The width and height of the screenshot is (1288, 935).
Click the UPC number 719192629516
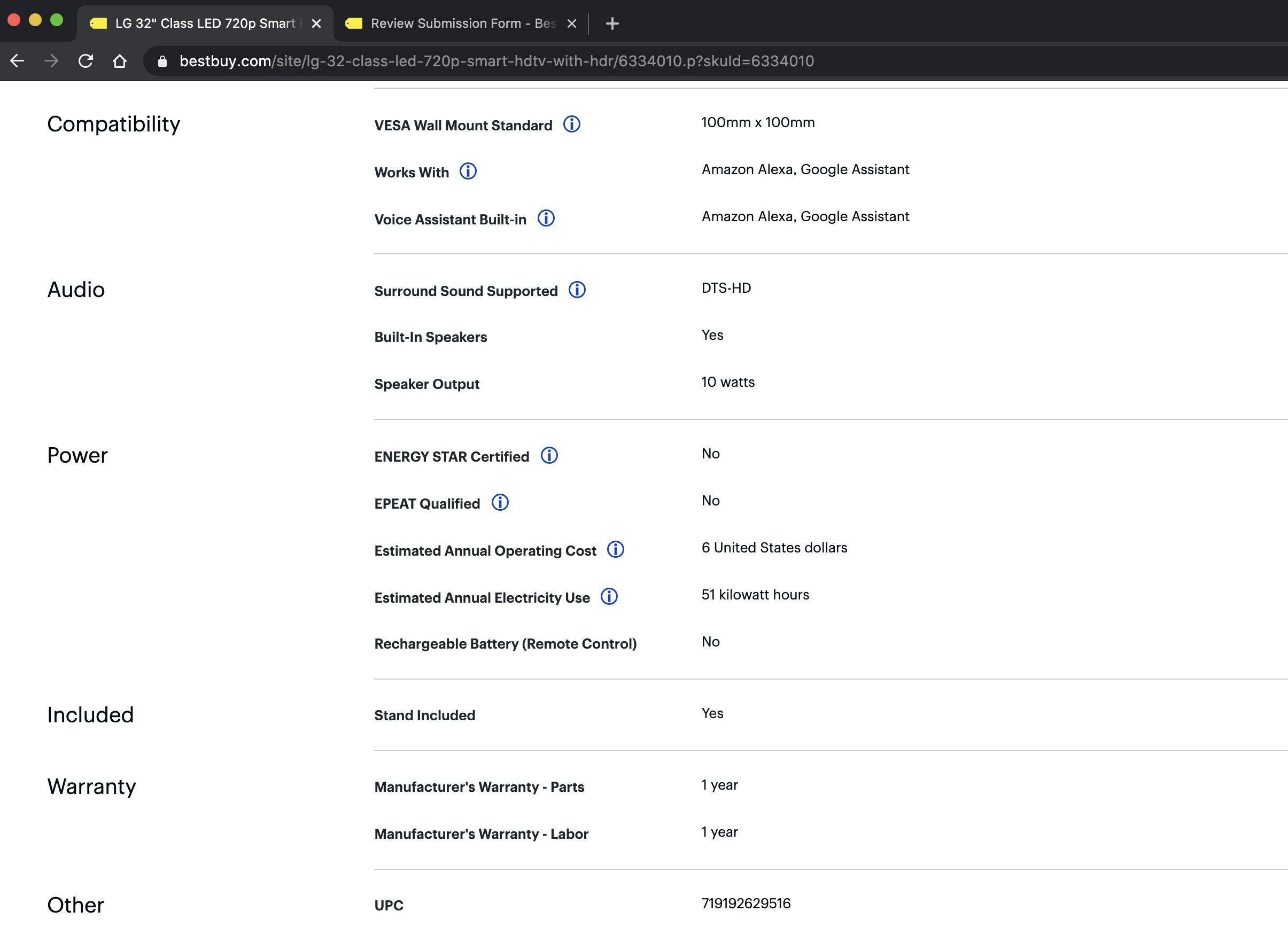click(x=746, y=903)
